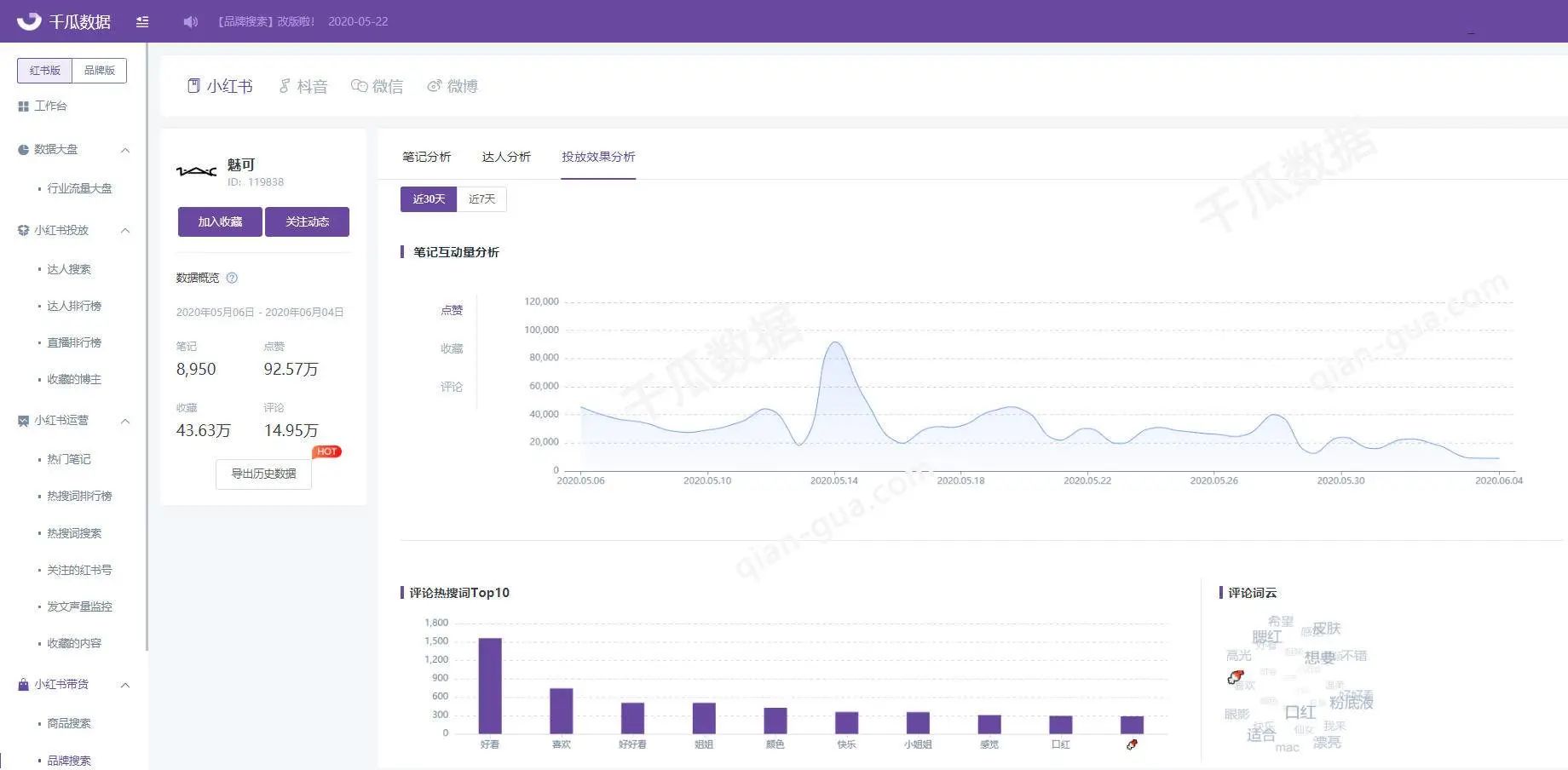The width and height of the screenshot is (1568, 770).
Task: Click the 喜欢 bar in Top10 chart
Action: pyautogui.click(x=562, y=710)
